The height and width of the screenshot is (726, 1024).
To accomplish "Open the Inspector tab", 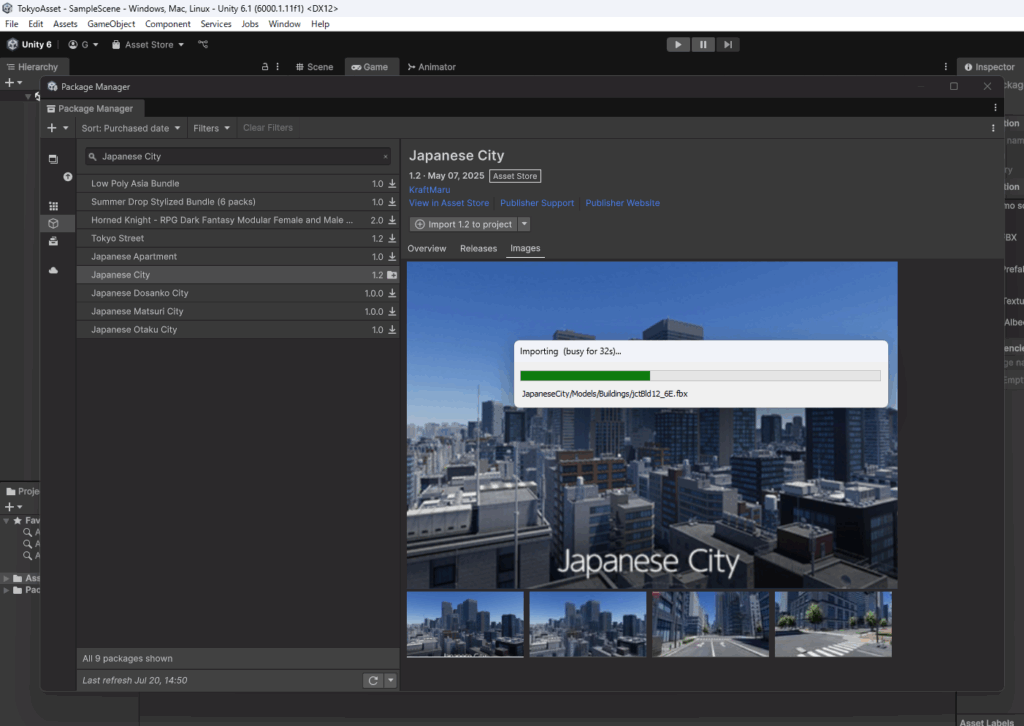I will click(989, 67).
